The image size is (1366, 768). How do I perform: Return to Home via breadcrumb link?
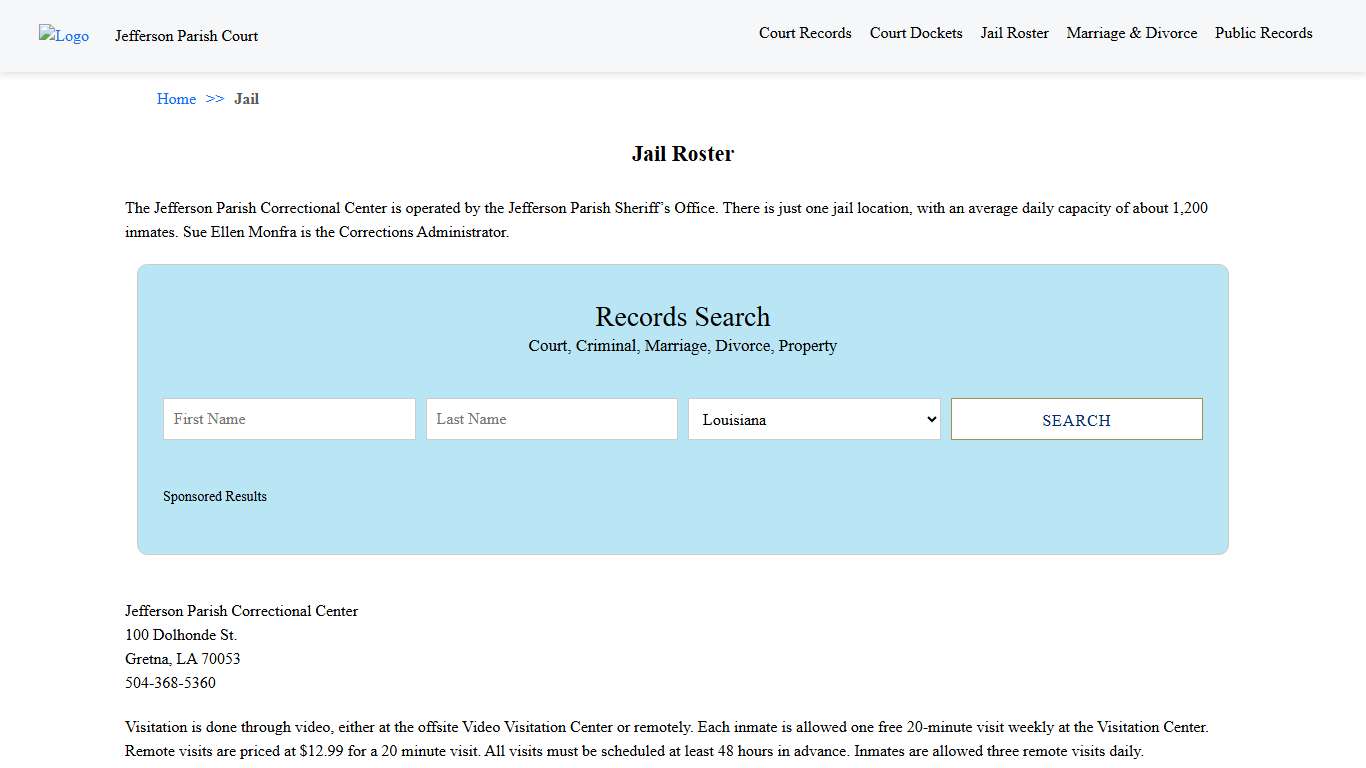pos(176,99)
